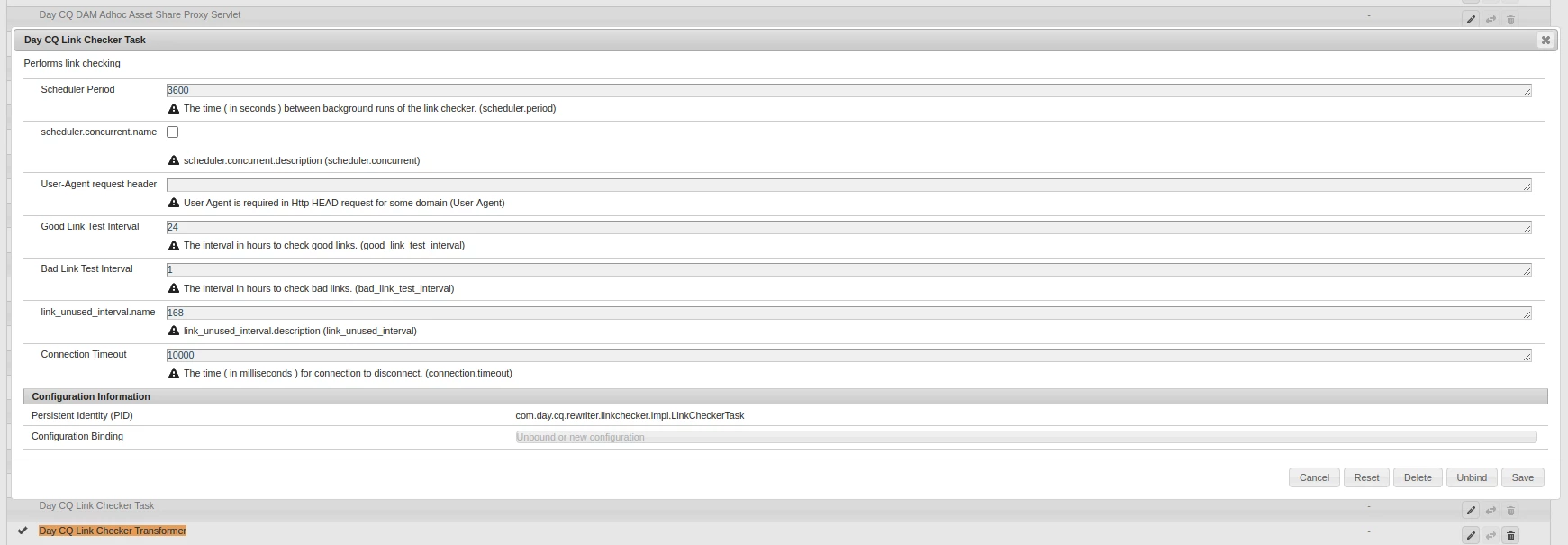Click the Scheduler Period label
This screenshot has width=1568, height=545.
coord(77,89)
